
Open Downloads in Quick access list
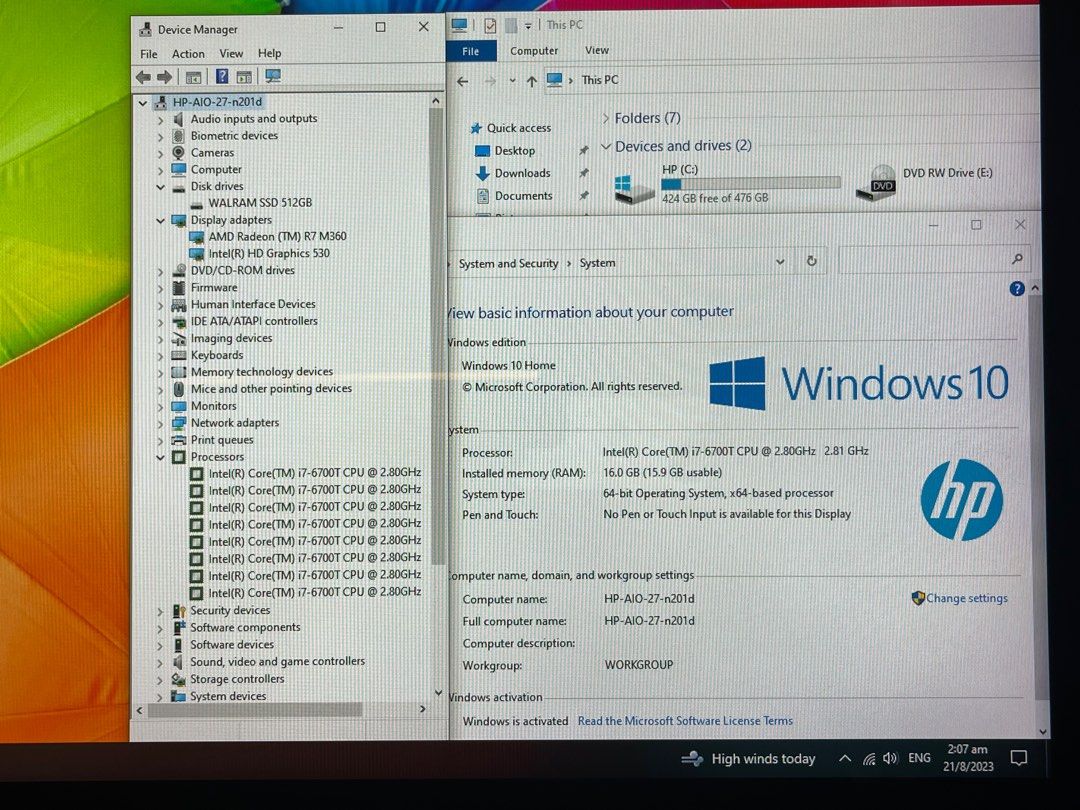click(522, 174)
